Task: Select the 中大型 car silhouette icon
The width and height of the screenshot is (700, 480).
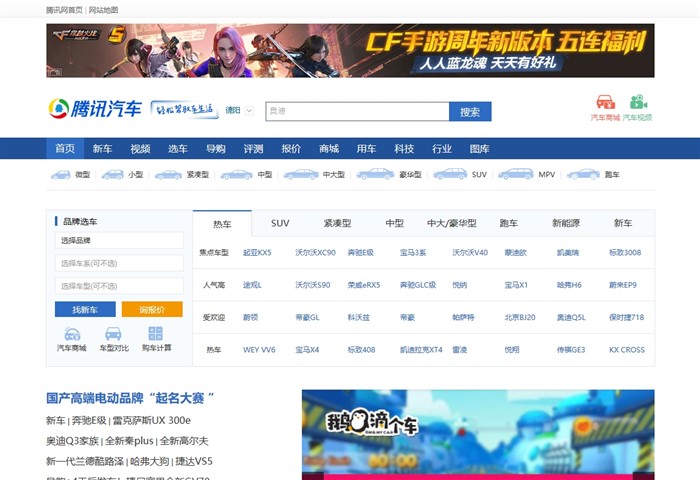Action: tap(301, 175)
